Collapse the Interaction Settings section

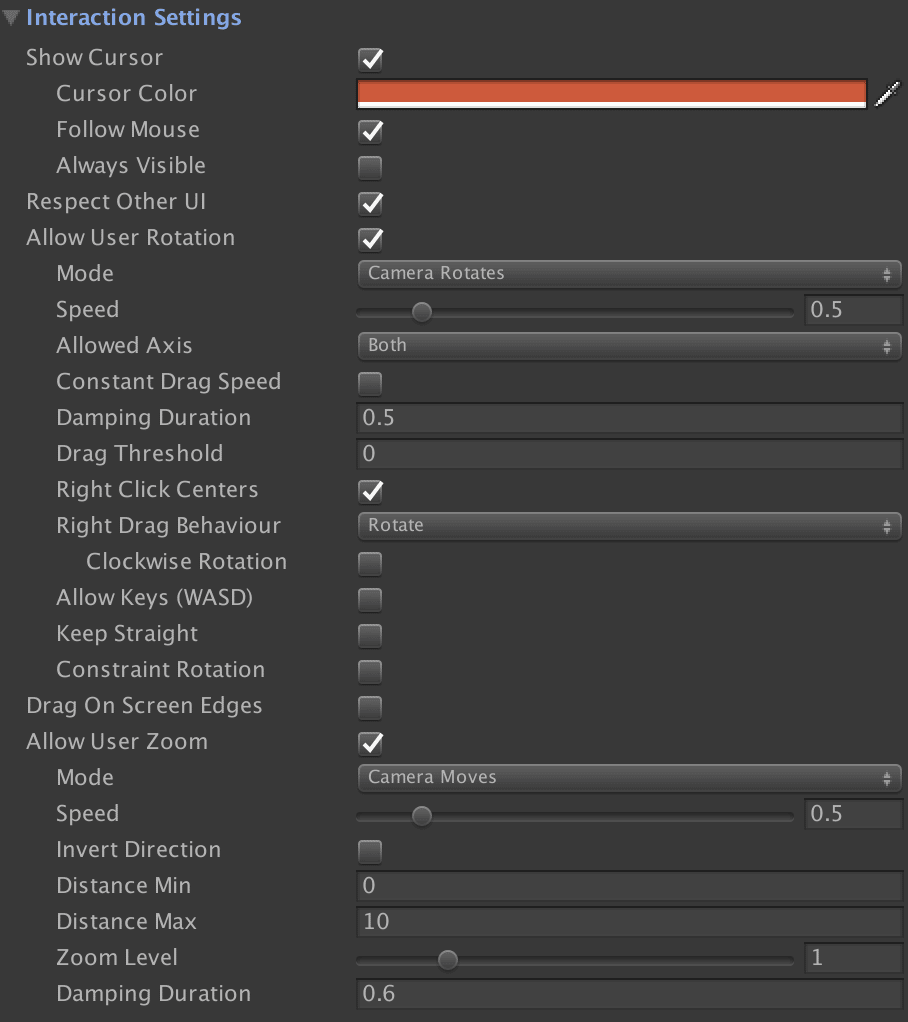11,18
